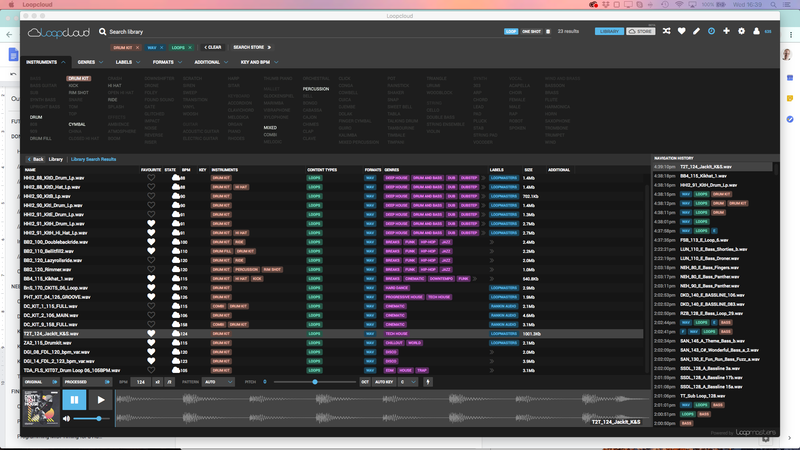Switch to the LIBRARY tab

point(609,31)
